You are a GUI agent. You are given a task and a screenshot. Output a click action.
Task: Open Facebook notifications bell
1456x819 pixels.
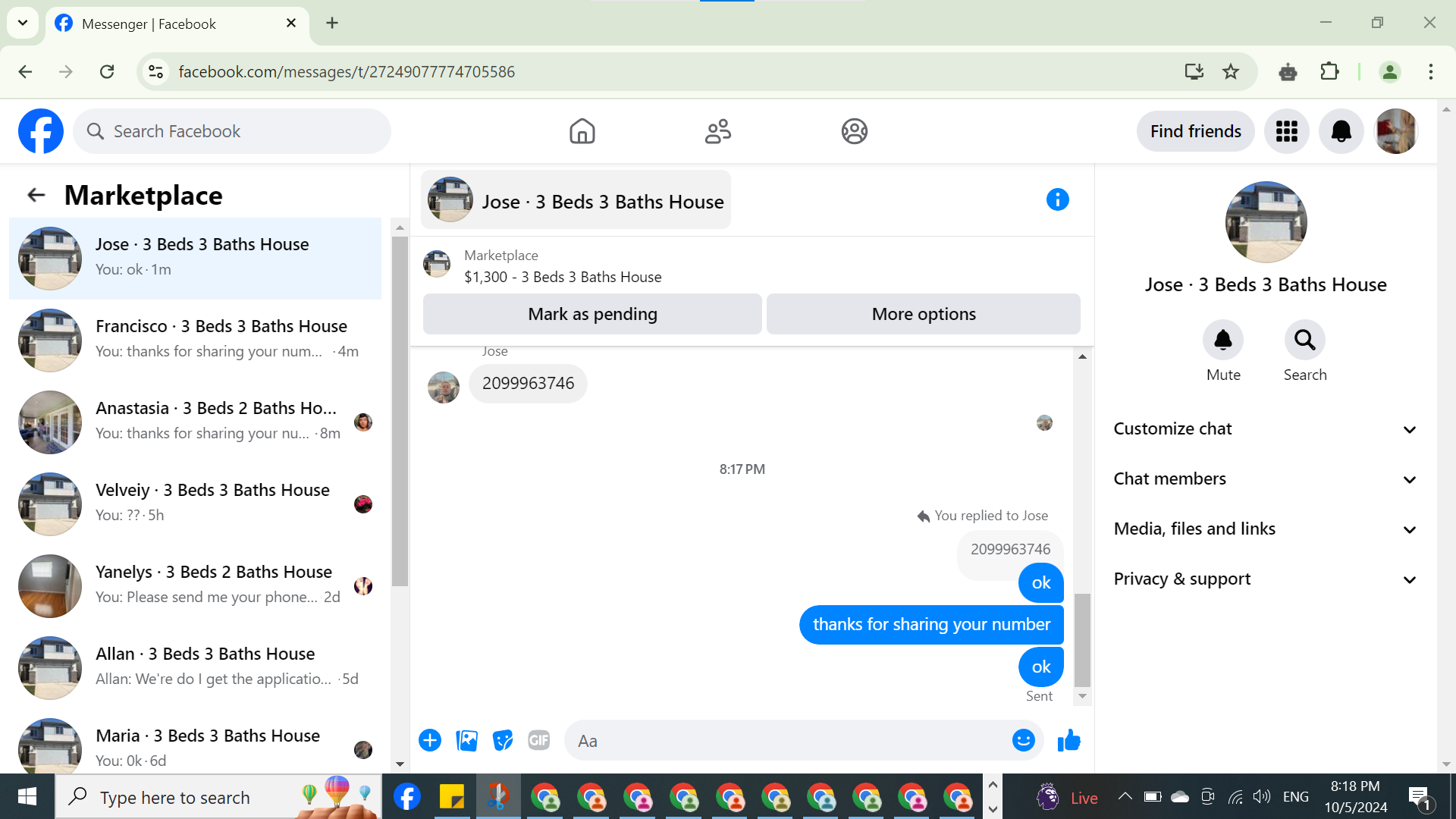(1341, 131)
